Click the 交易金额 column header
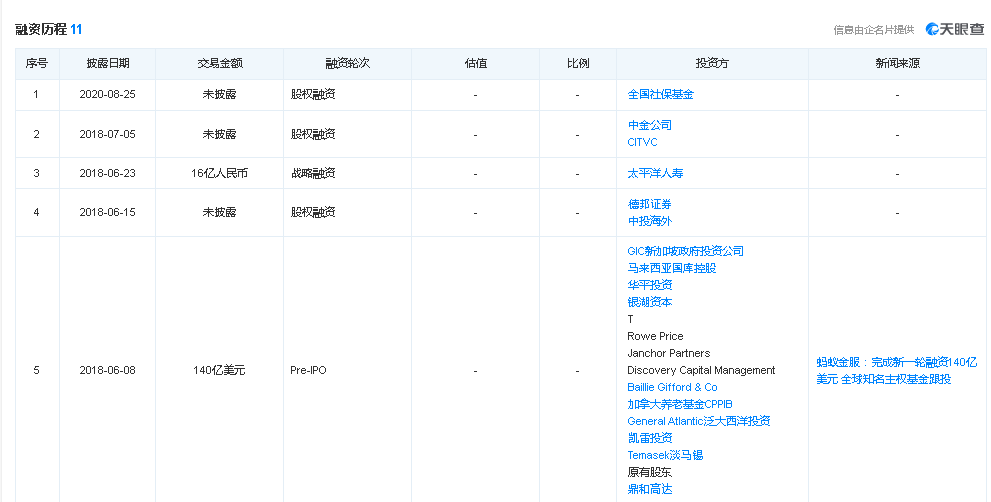This screenshot has width=991, height=502. [219, 63]
